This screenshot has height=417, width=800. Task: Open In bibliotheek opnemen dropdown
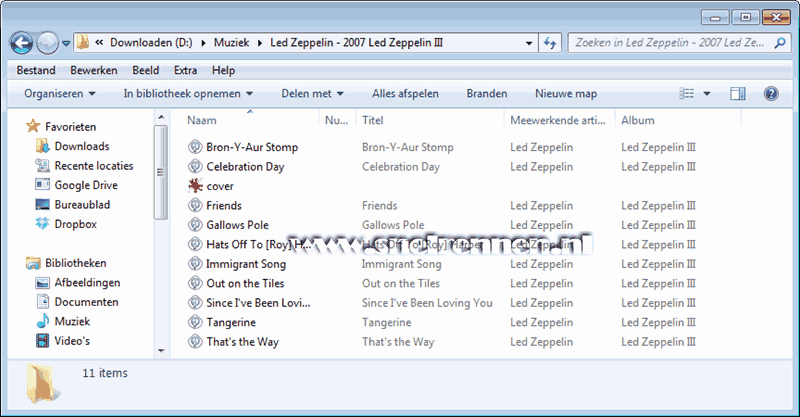pos(188,94)
